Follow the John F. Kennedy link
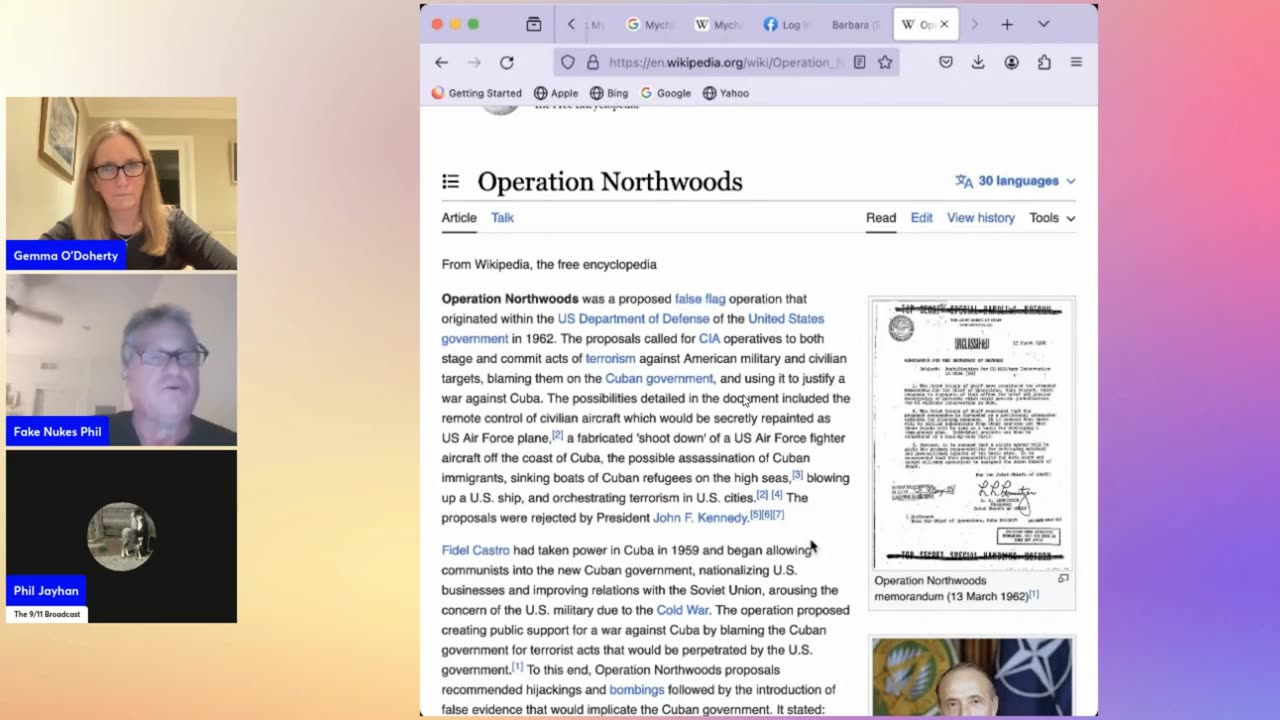Screen dimensions: 1280x720 [700, 518]
